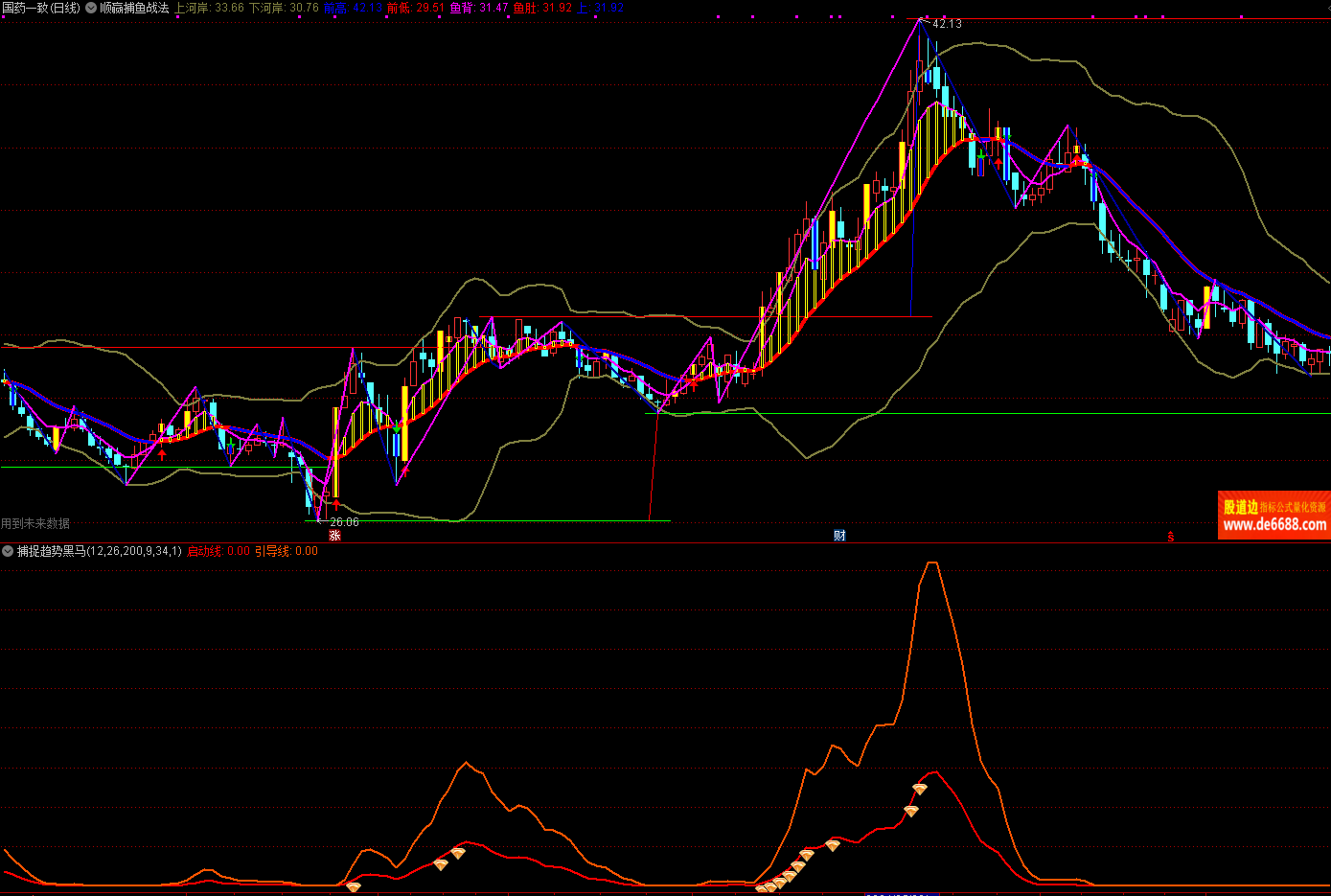Click the 上河岸 value in the header
Viewport: 1331px width, 896px height.
click(209, 8)
